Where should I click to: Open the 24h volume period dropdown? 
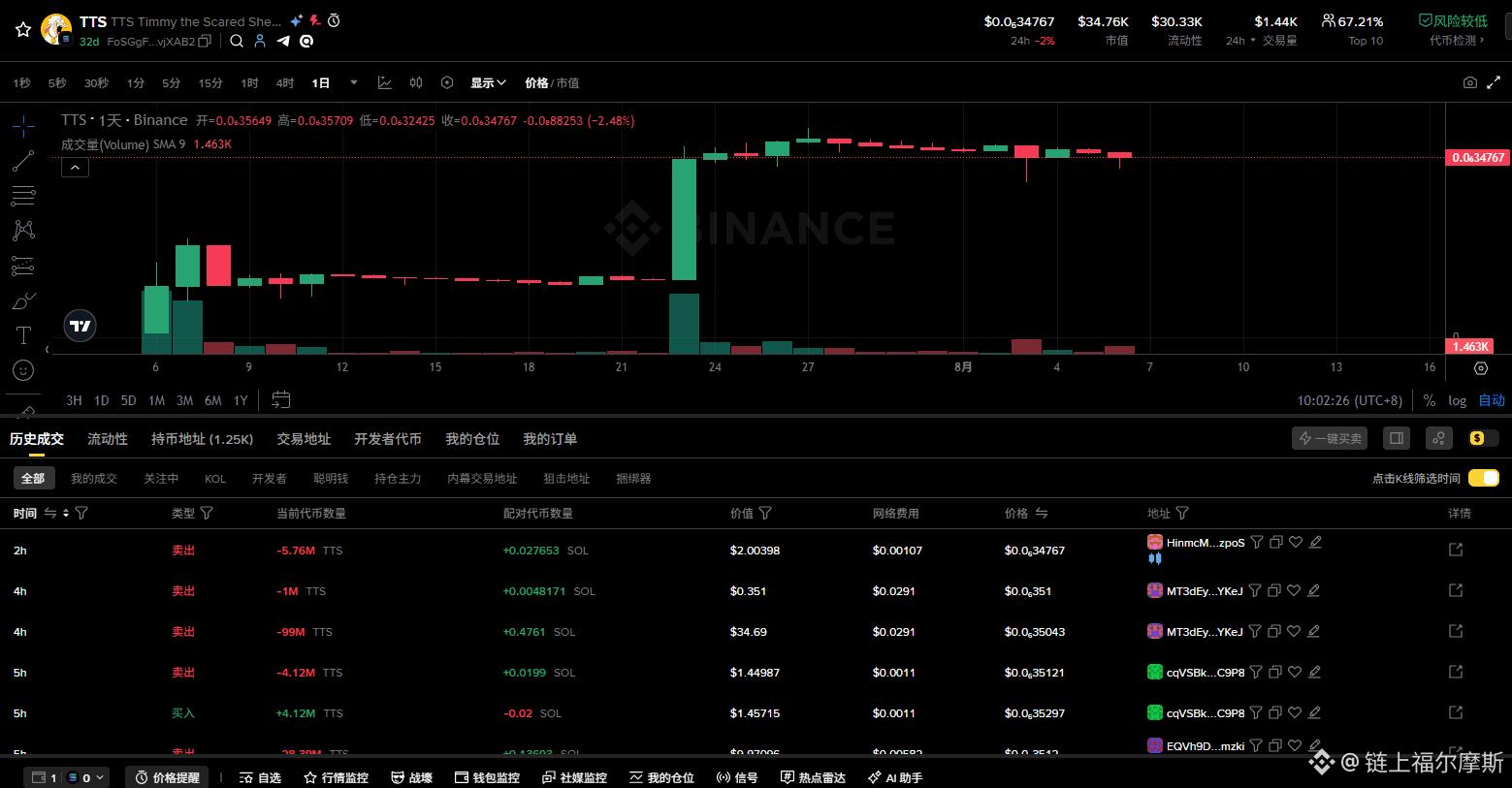click(1240, 41)
